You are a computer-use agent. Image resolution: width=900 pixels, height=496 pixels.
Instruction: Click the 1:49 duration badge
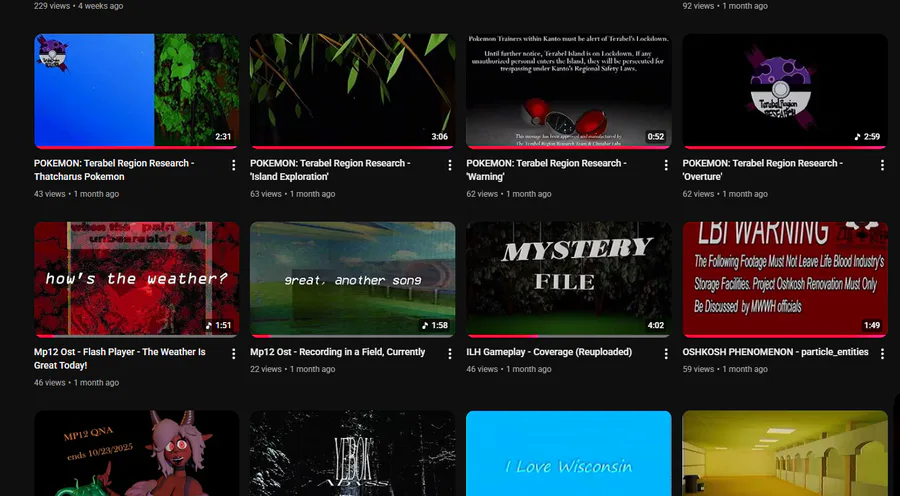click(x=872, y=326)
